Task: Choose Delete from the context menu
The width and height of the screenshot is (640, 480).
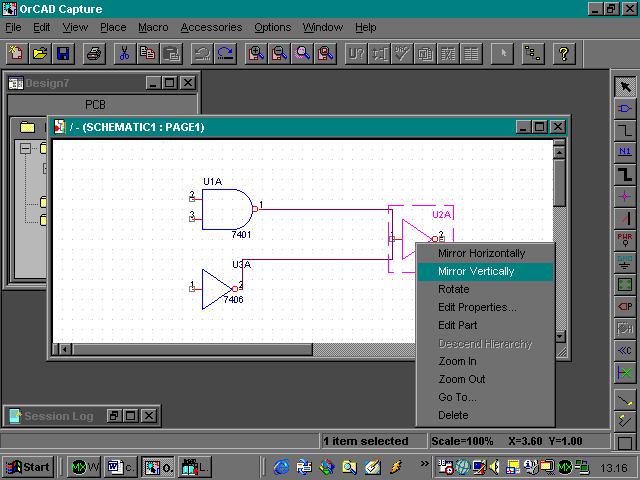Action: [x=485, y=415]
